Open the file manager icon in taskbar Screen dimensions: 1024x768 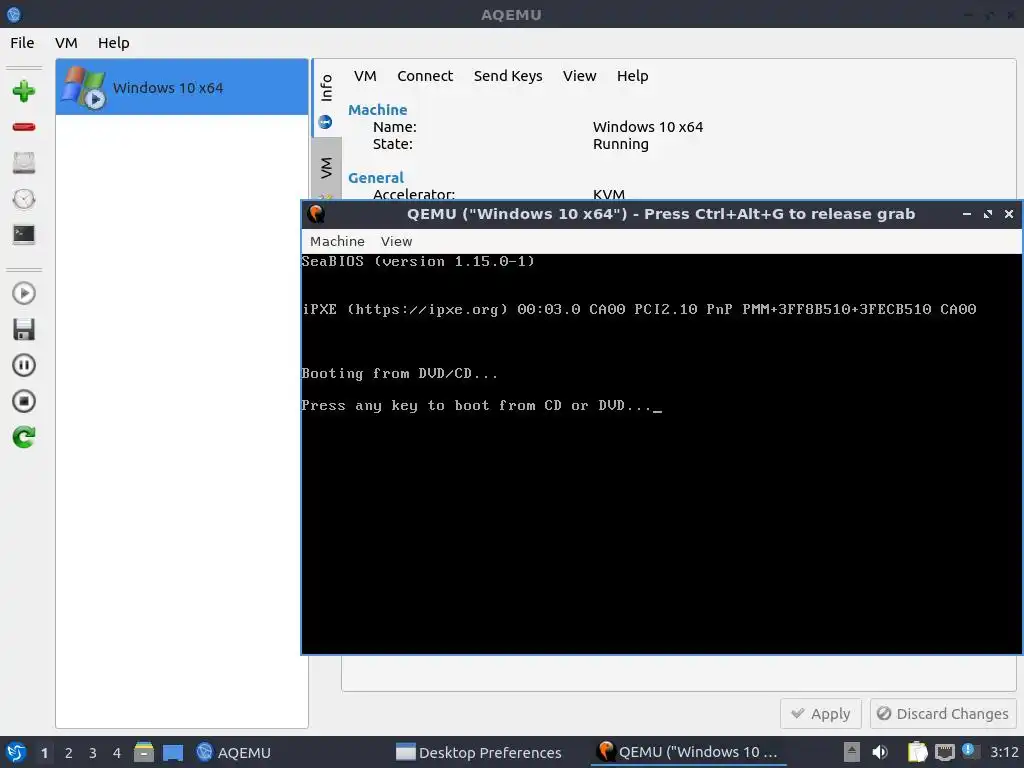click(x=144, y=752)
